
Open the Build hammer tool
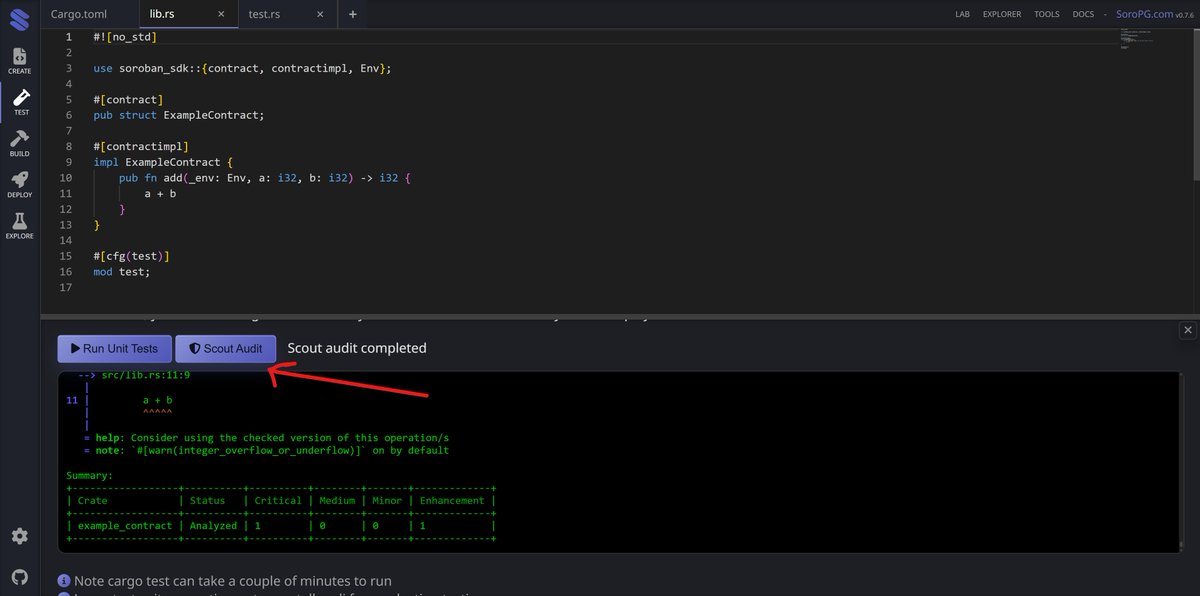pos(19,142)
